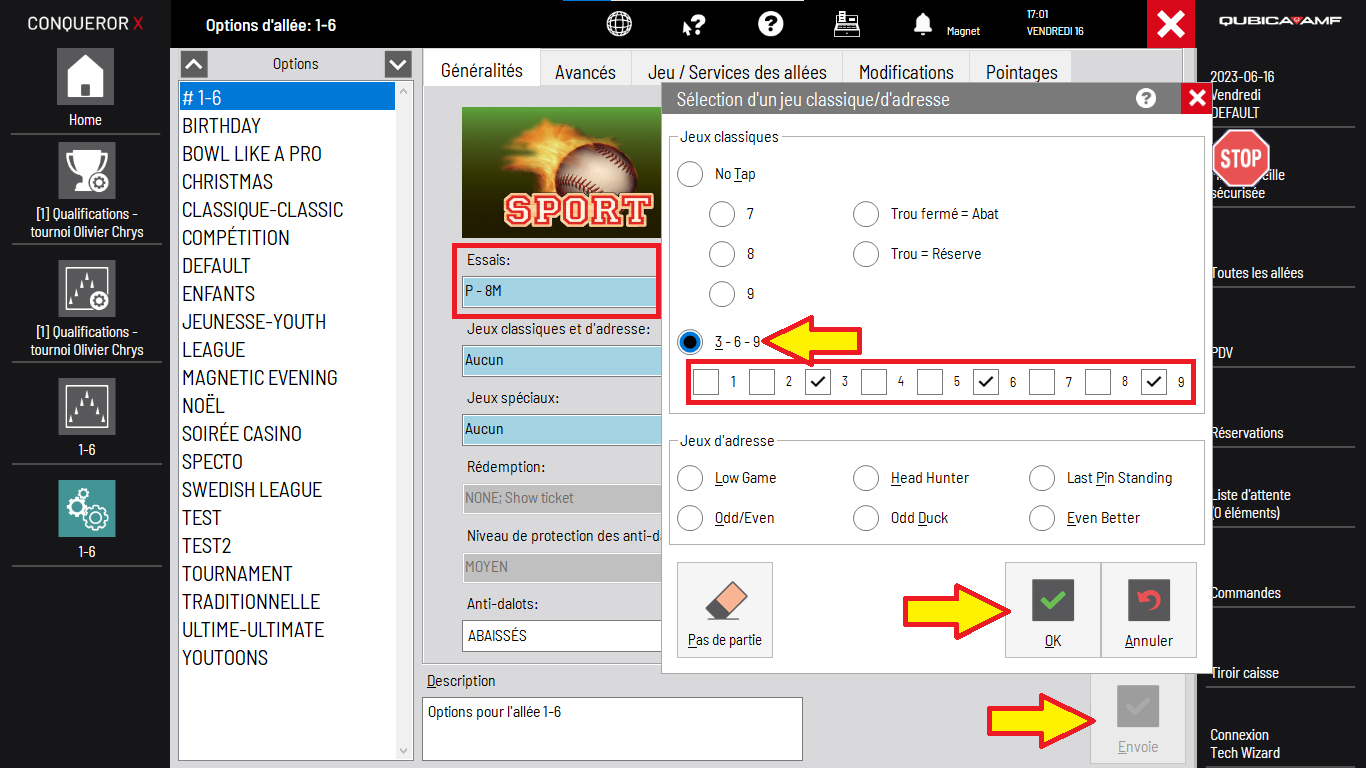This screenshot has height=768, width=1366.
Task: Open the bowling pins 1-6 lane icon
Action: [86, 406]
